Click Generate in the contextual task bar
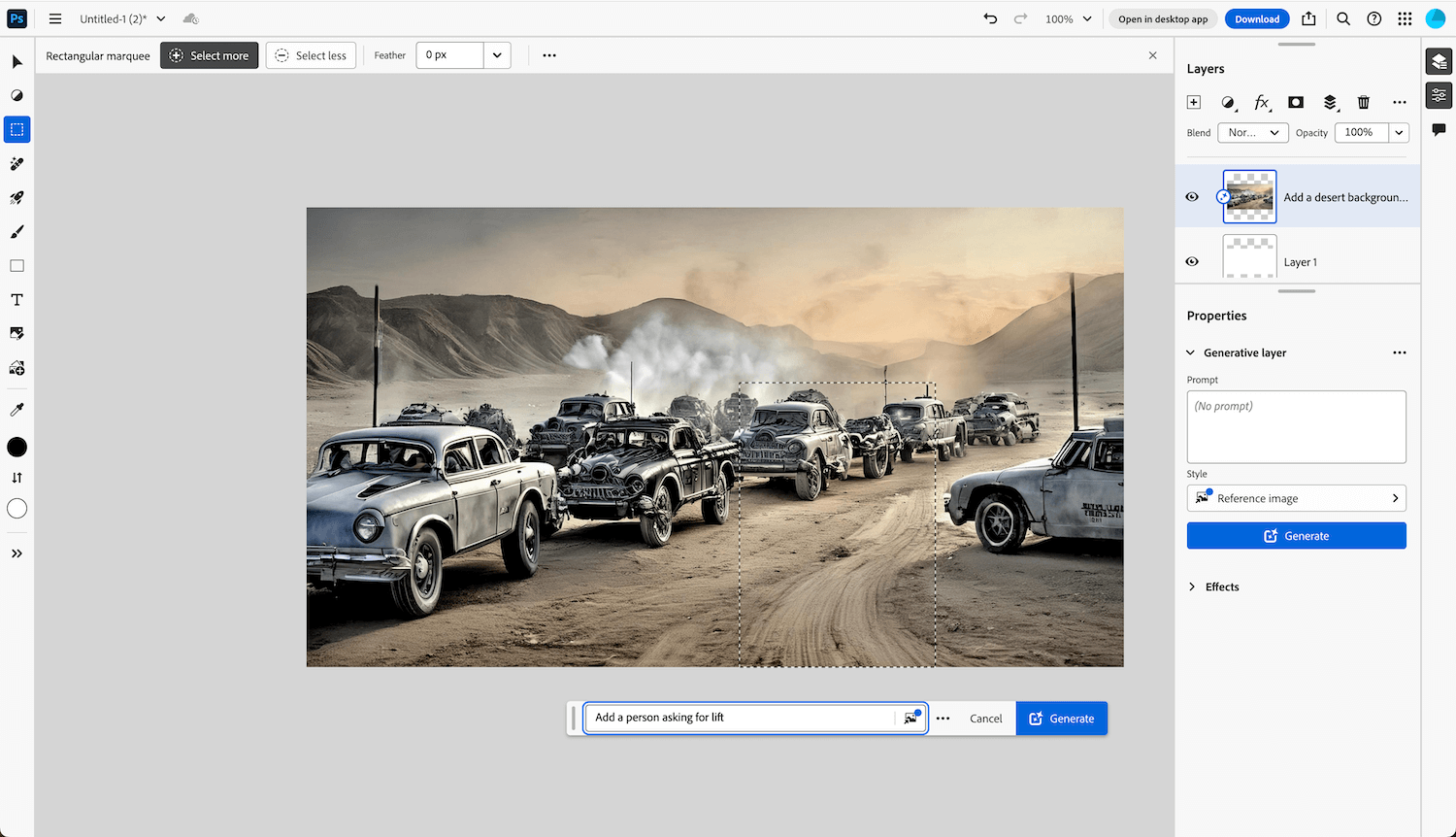 1062,719
